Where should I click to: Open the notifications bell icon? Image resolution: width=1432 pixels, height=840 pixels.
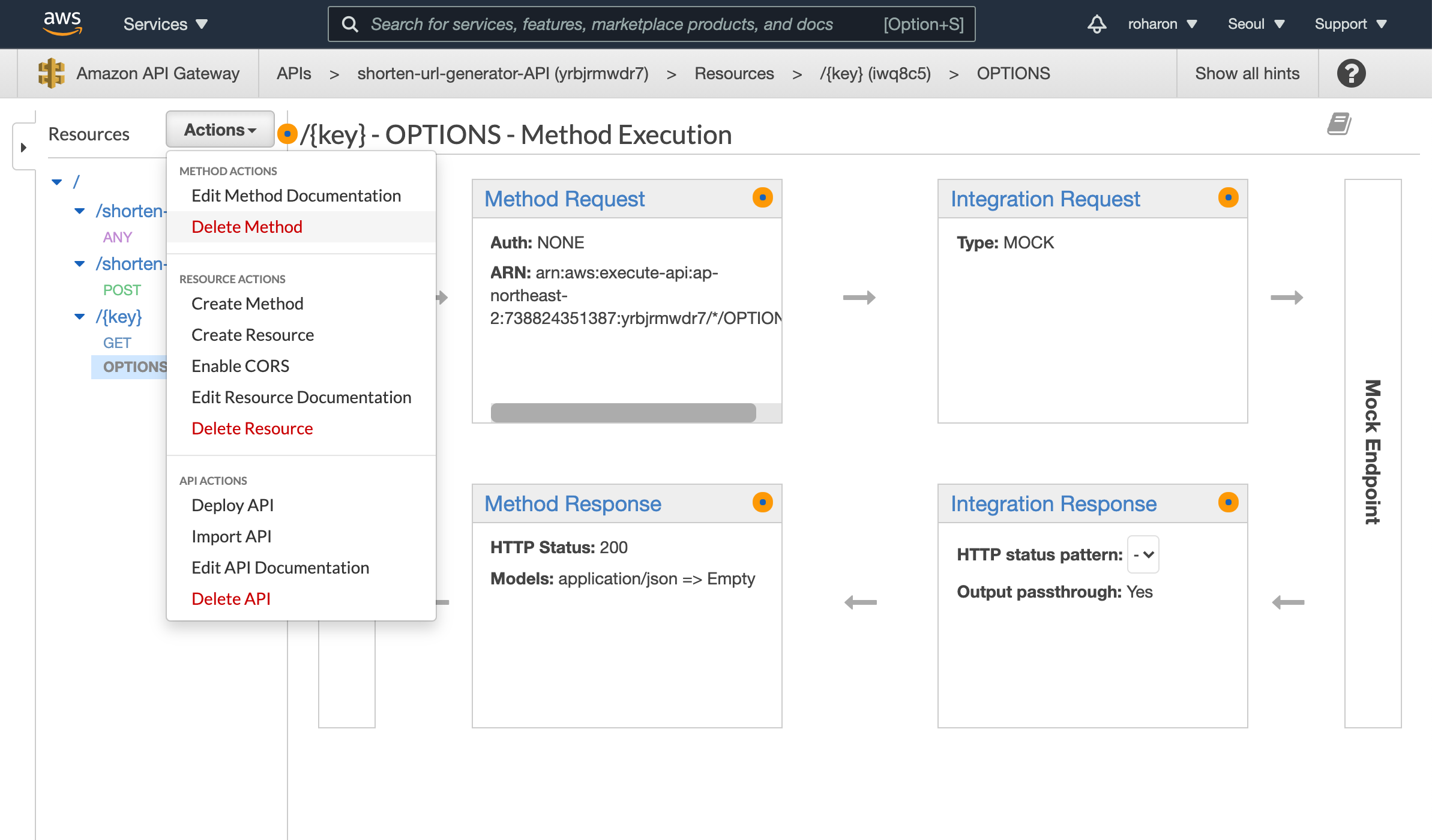tap(1097, 24)
